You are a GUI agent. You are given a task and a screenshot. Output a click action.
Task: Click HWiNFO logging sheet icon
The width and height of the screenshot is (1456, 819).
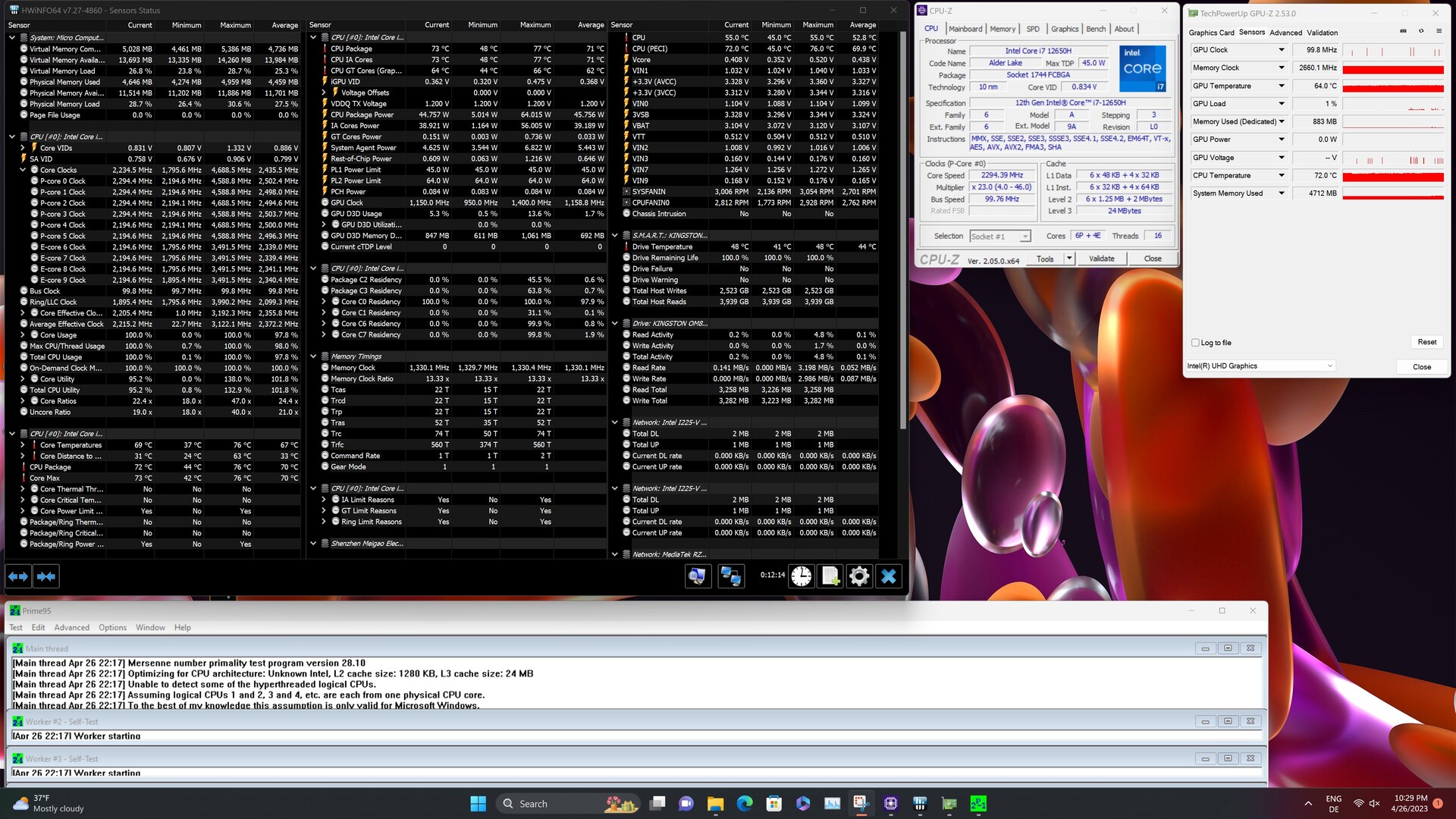(830, 577)
